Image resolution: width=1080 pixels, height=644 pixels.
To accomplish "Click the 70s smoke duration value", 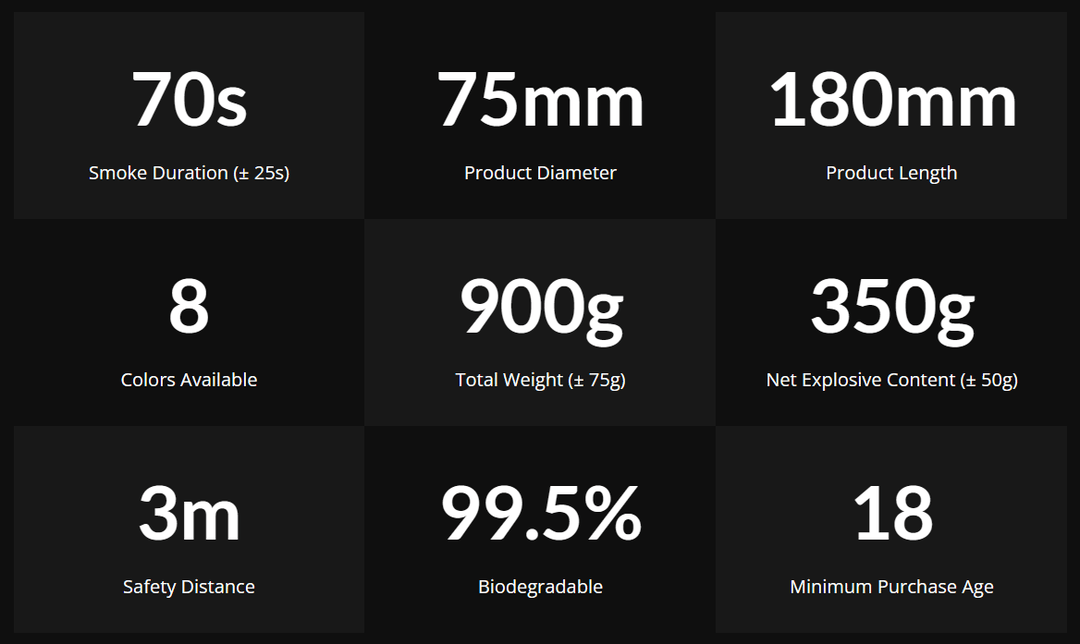I will (189, 101).
